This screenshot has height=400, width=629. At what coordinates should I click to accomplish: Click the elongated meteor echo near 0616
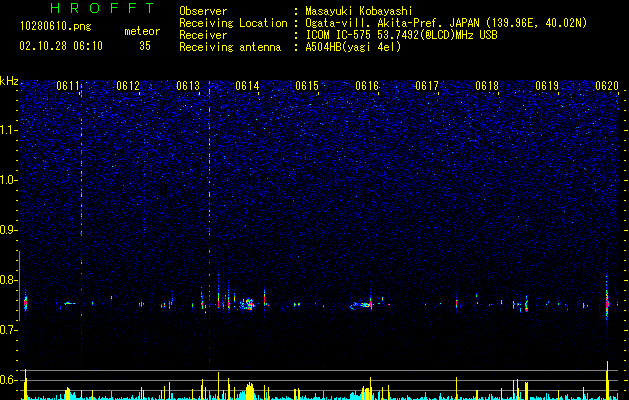click(362, 305)
